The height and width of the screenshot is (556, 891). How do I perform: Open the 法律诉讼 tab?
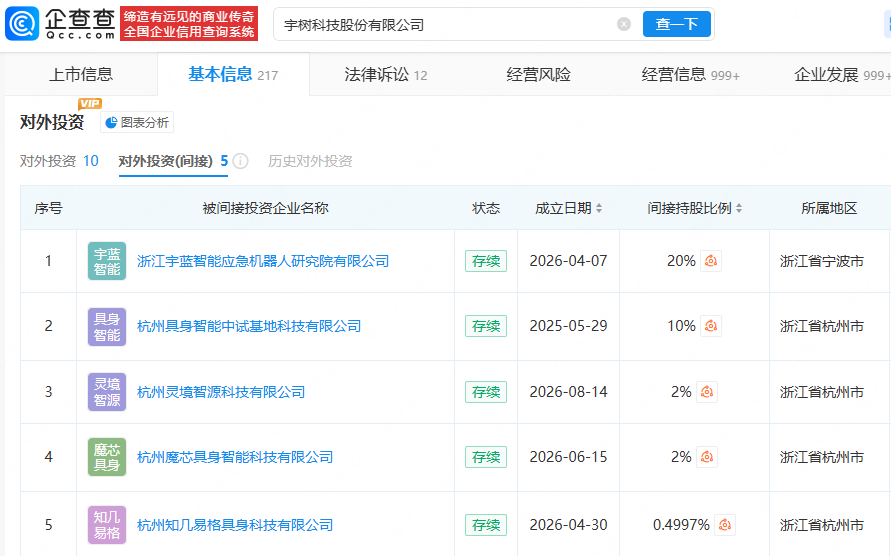pyautogui.click(x=385, y=74)
